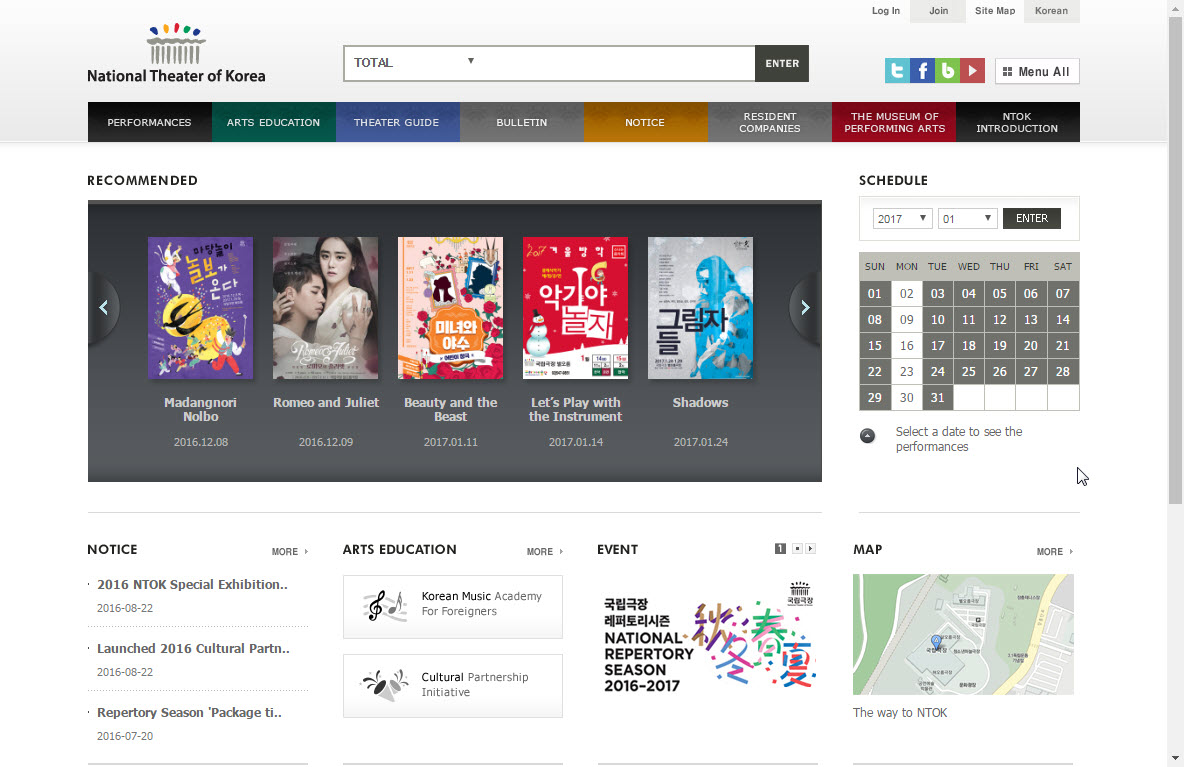Screen dimensions: 1184x767
Task: Open the Twitter social icon
Action: 897,71
